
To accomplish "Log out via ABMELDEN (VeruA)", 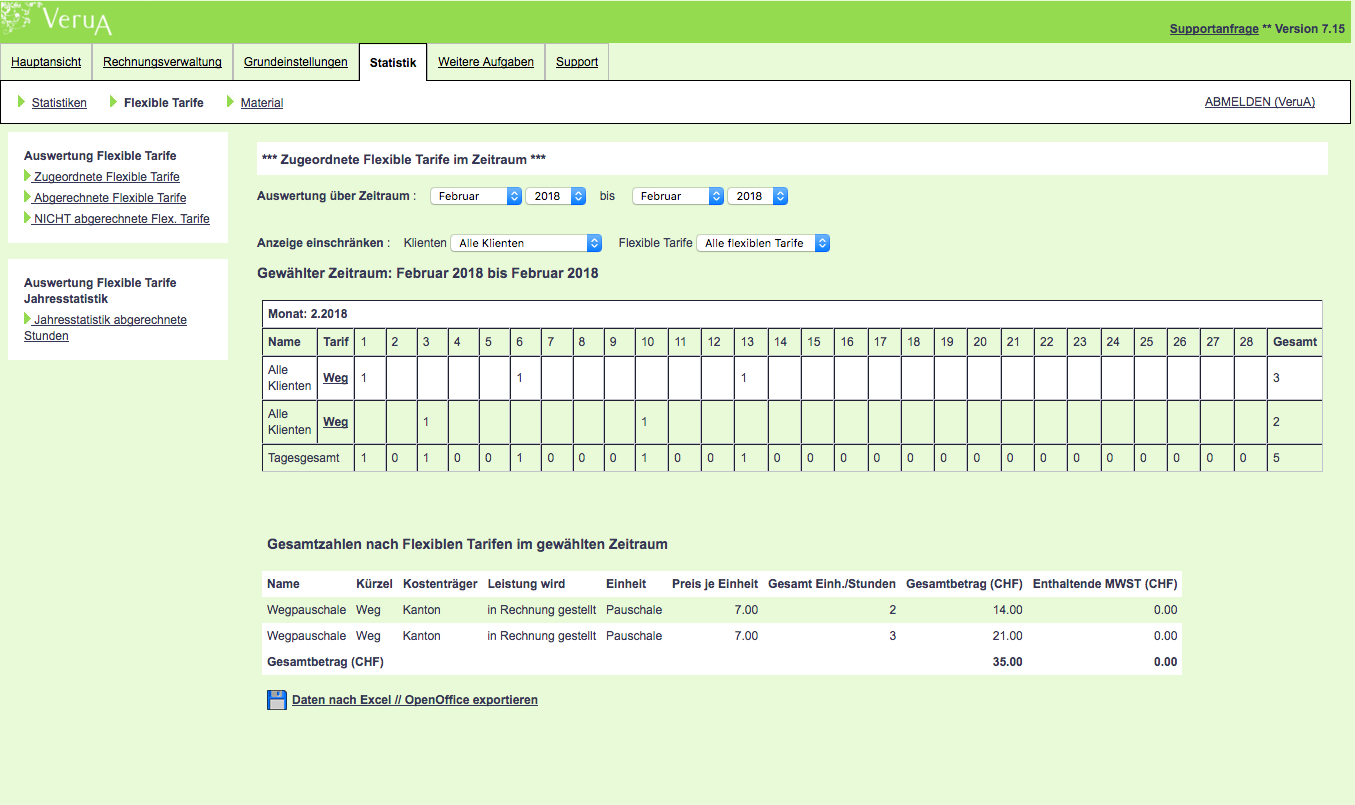I will point(1259,102).
